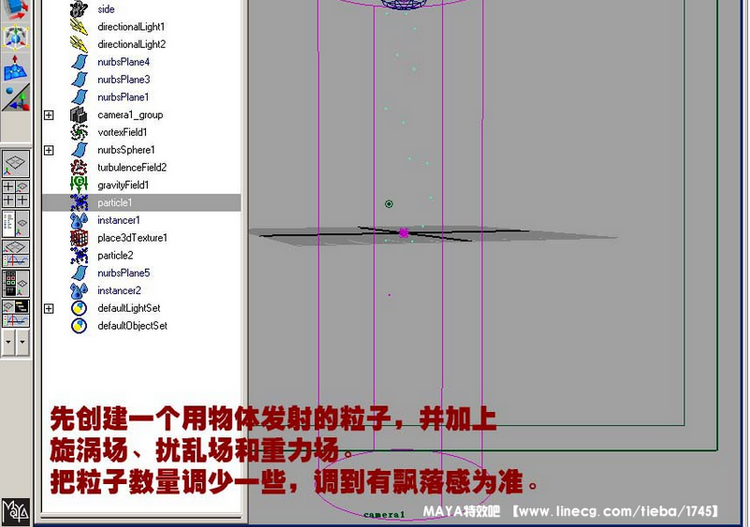Select instancer2 in the Outliner
The image size is (750, 527).
pos(119,291)
